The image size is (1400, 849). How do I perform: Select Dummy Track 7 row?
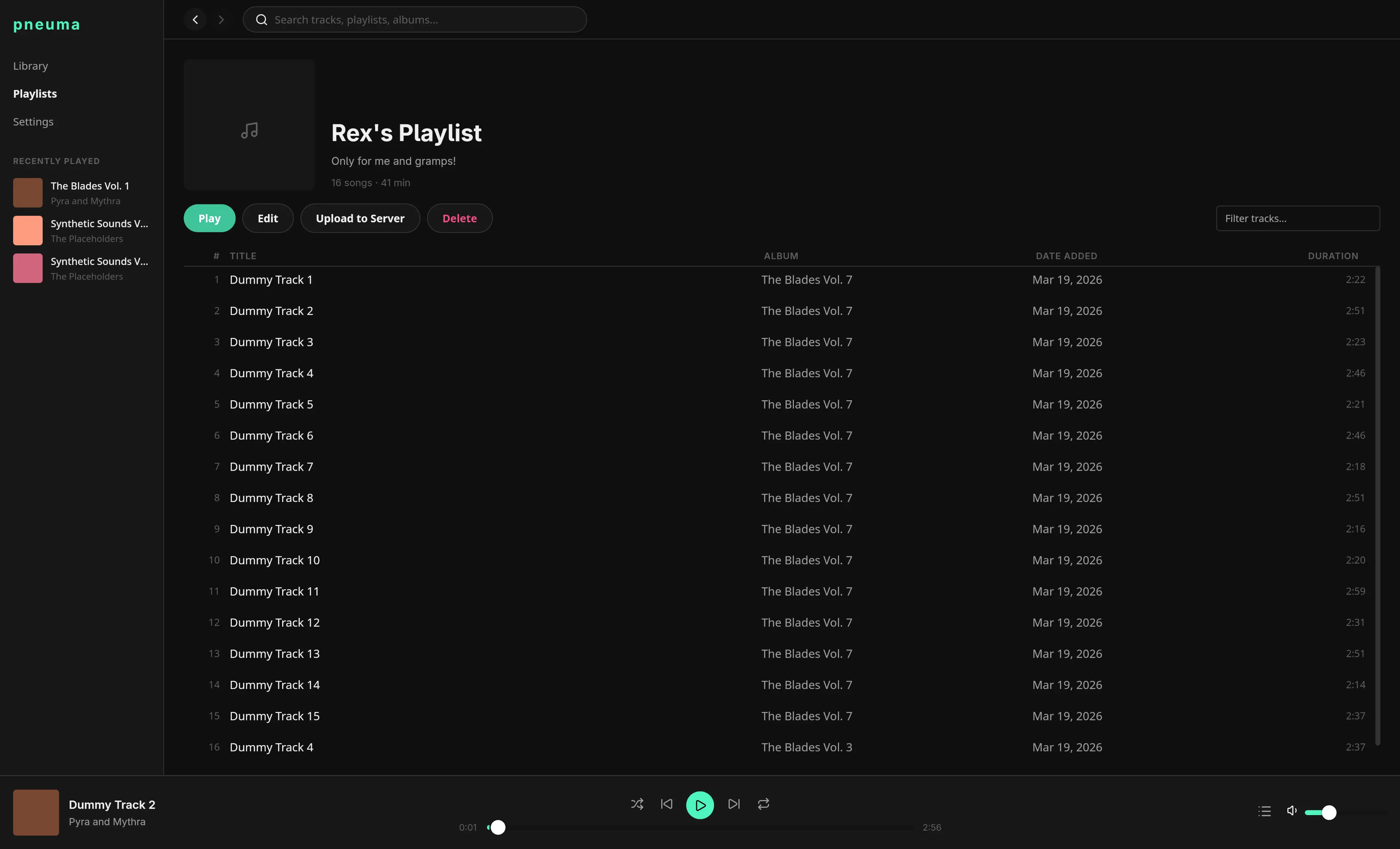(779, 467)
